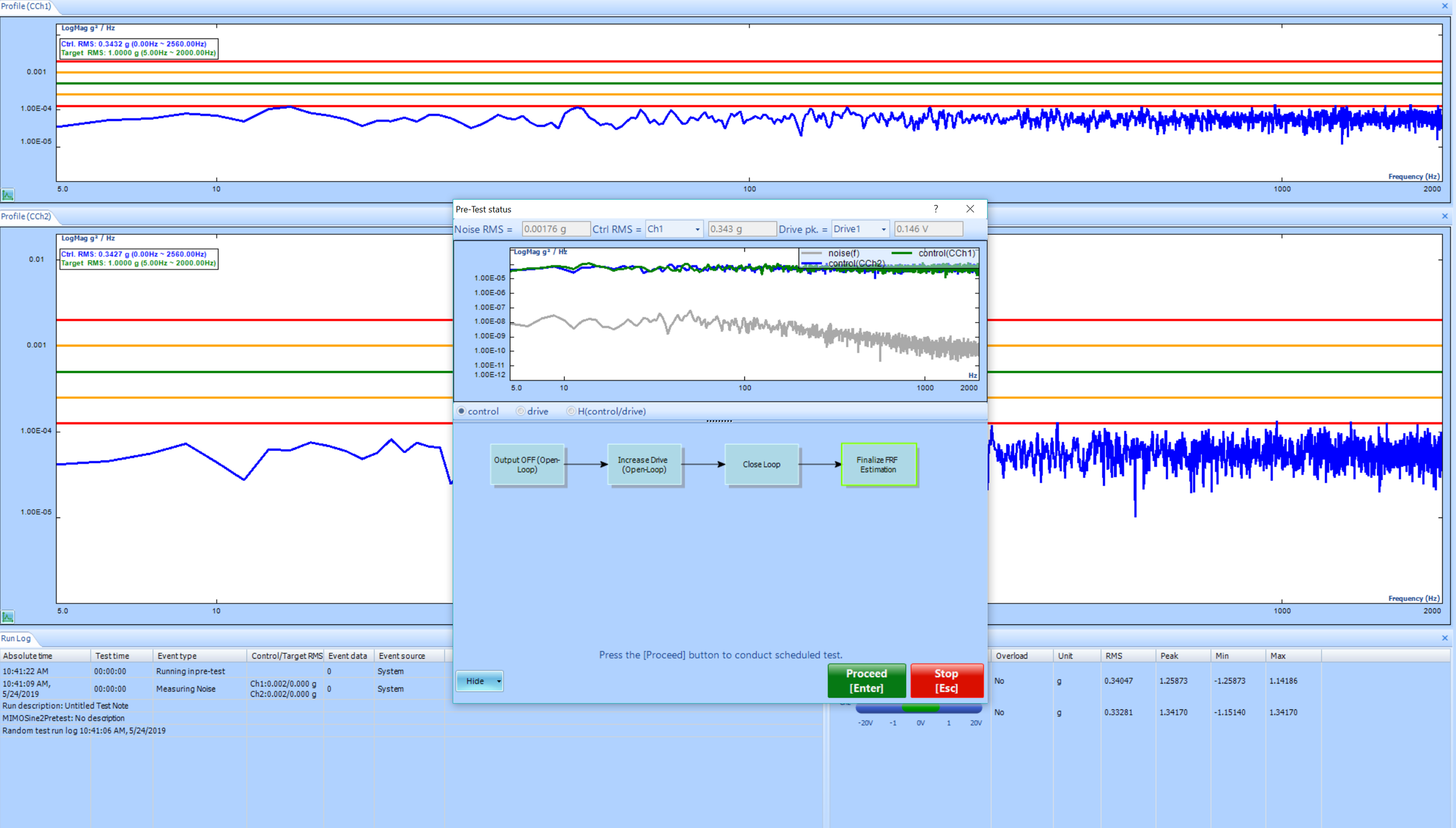Click the RMS column header in channel table
The height and width of the screenshot is (828, 1456).
[x=1128, y=656]
